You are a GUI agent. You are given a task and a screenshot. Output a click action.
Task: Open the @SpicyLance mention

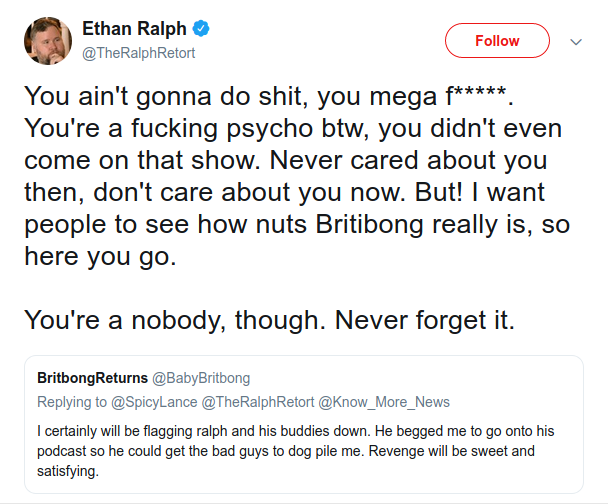(x=154, y=402)
